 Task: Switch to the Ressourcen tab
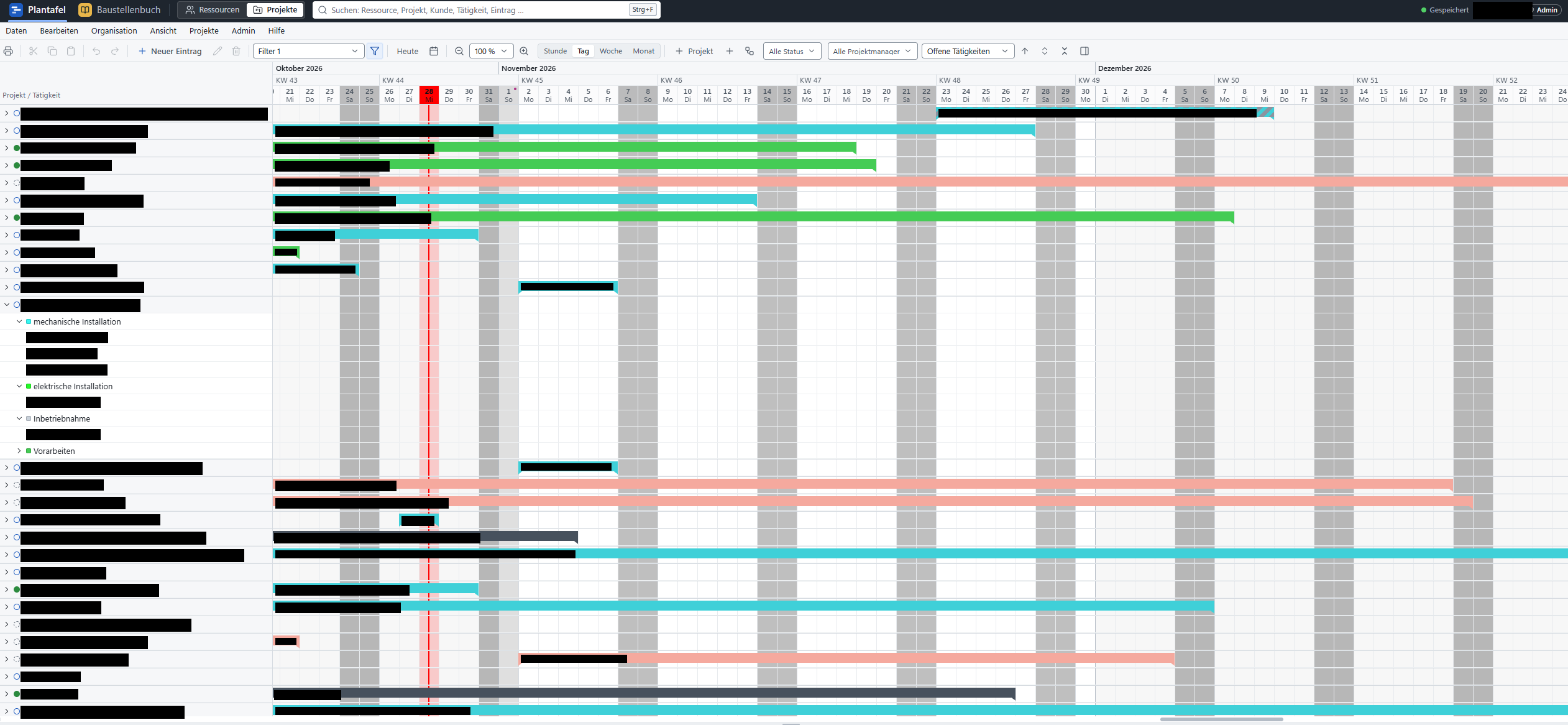pos(213,10)
